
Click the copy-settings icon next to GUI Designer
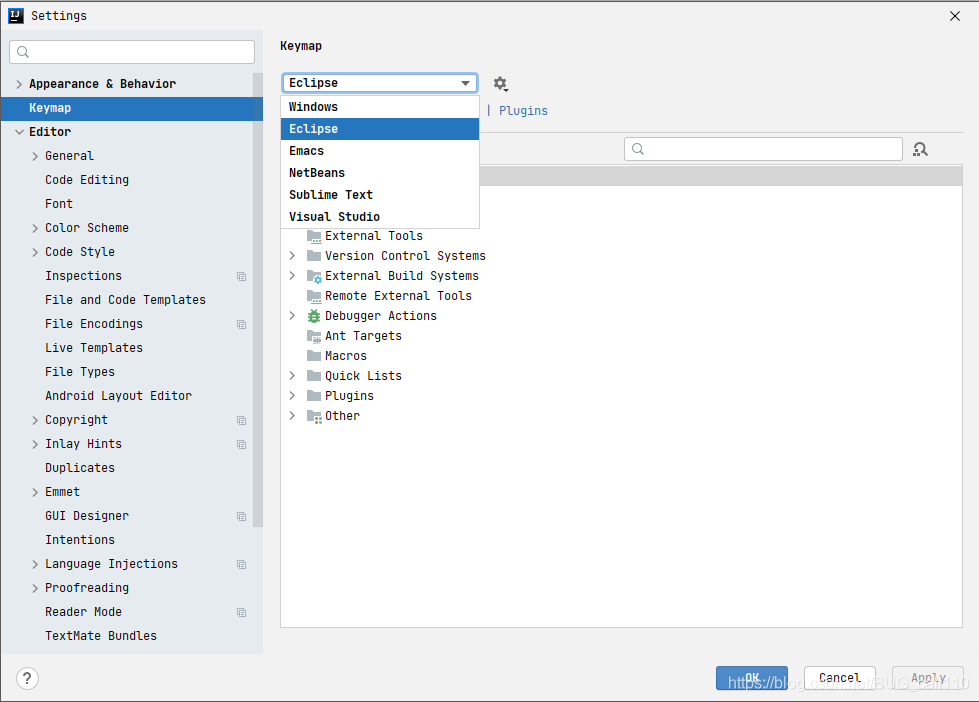point(241,515)
